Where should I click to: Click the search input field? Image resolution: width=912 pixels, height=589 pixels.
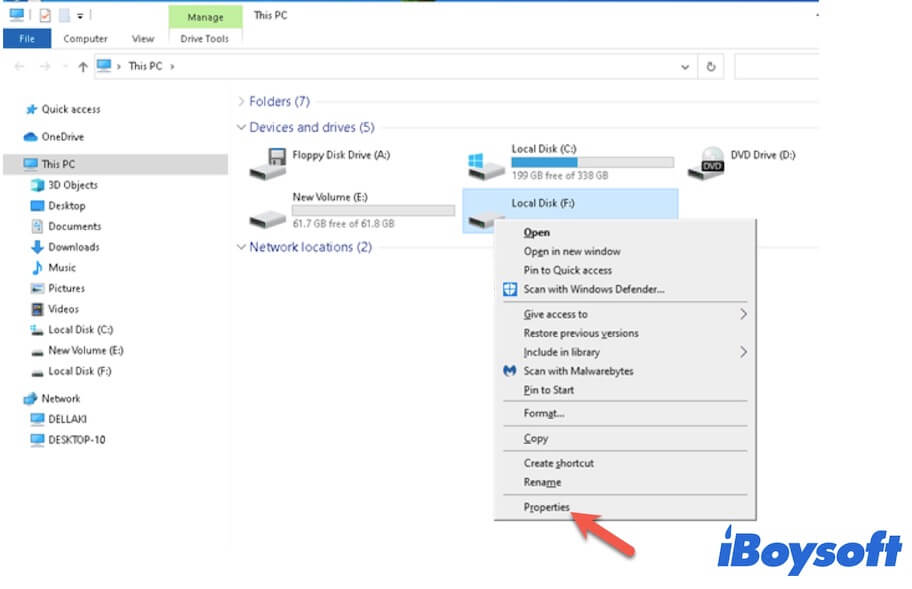(x=776, y=66)
